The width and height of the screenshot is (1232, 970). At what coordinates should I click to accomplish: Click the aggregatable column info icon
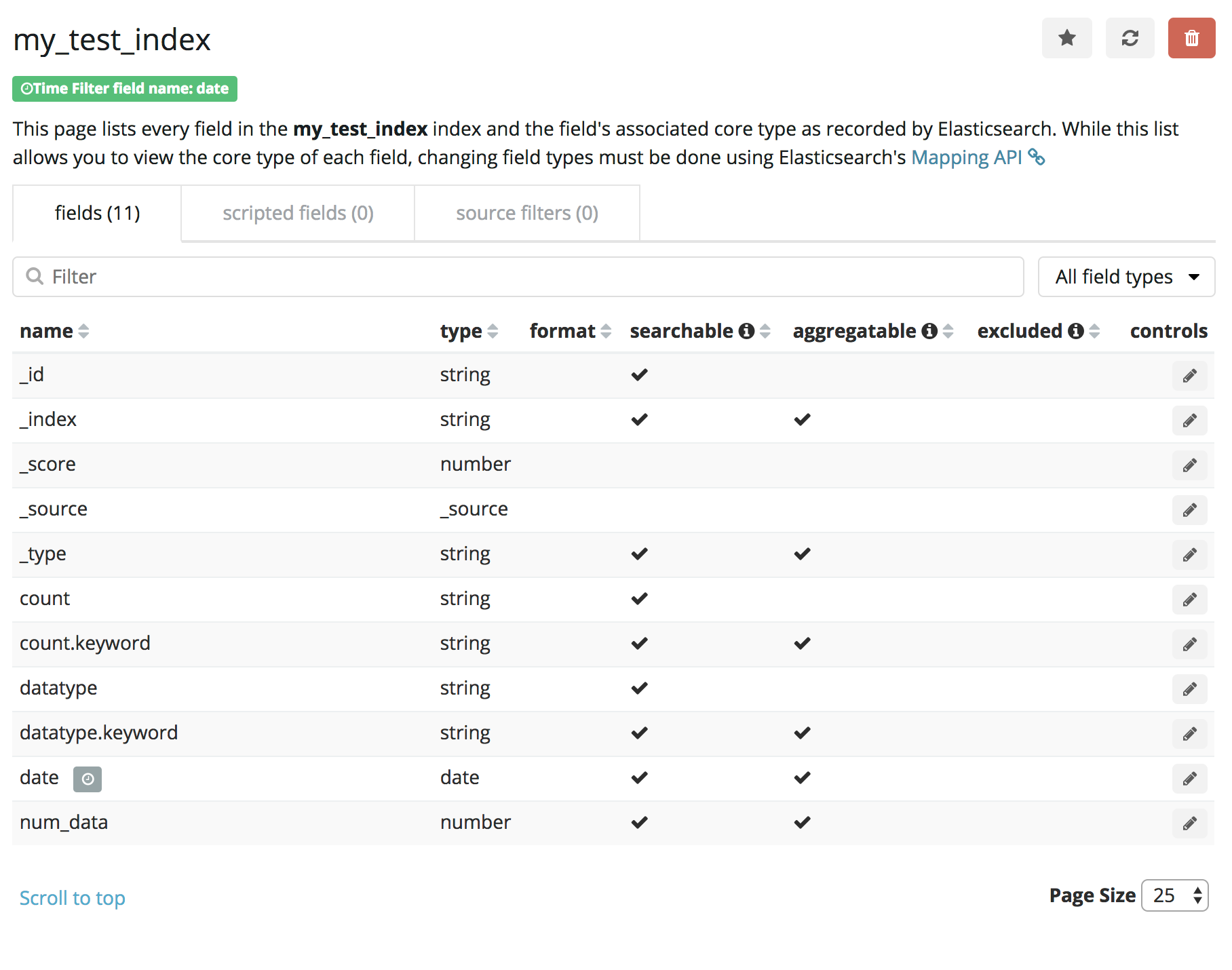[x=929, y=331]
